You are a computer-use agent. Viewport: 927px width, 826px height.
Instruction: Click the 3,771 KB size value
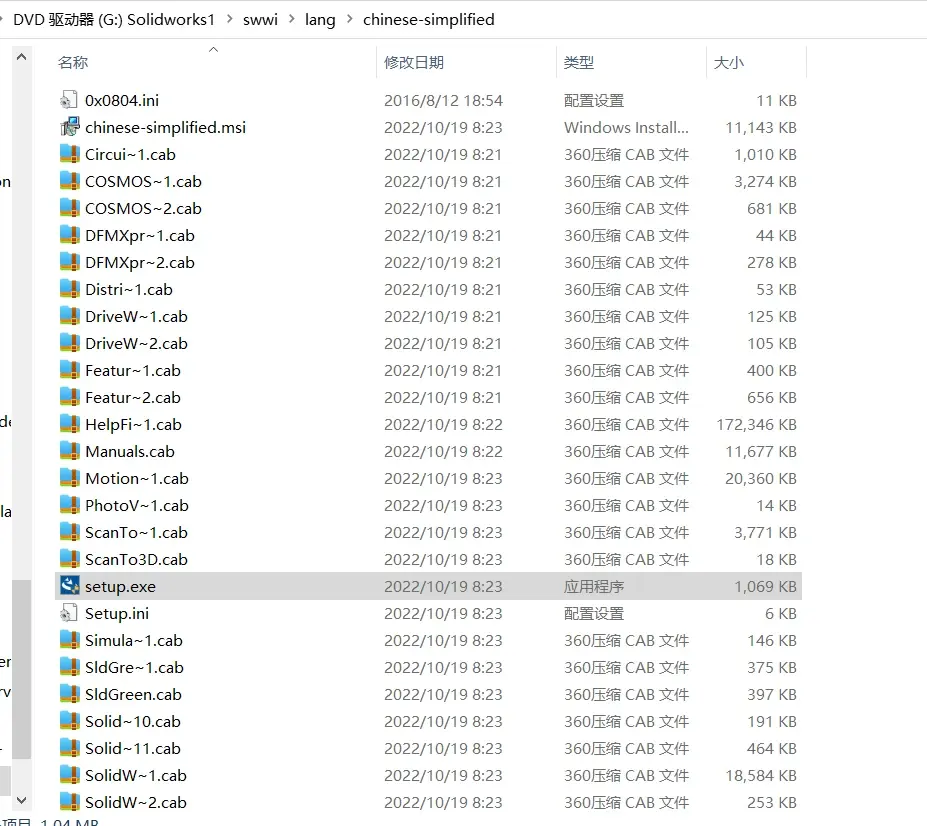tap(765, 533)
